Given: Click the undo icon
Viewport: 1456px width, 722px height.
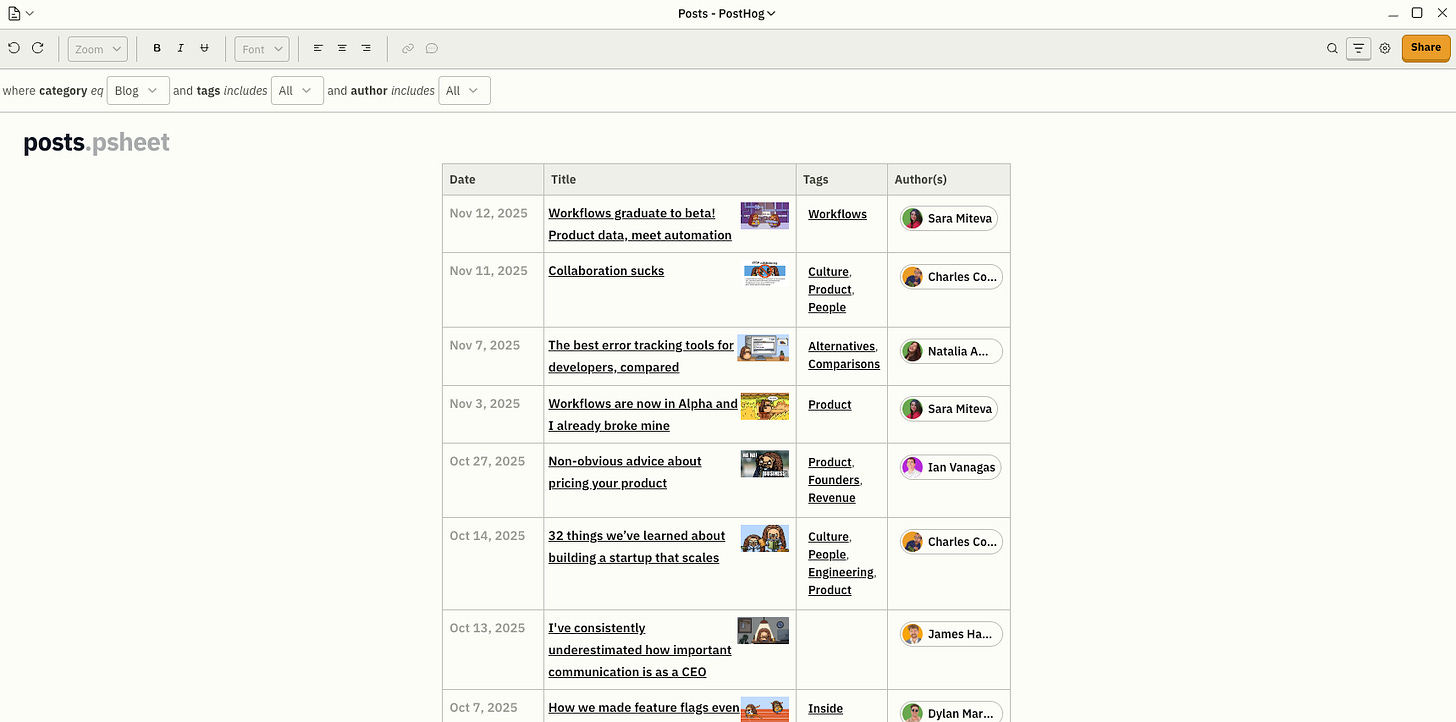Looking at the screenshot, I should (14, 48).
